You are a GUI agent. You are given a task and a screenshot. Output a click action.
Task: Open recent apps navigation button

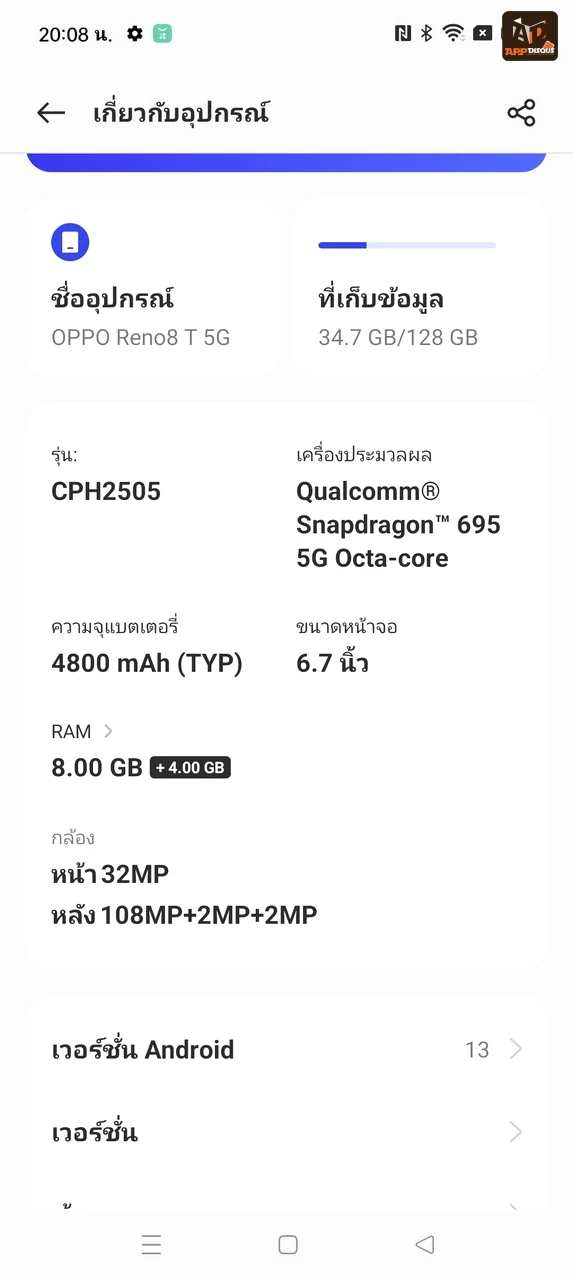coord(151,1244)
